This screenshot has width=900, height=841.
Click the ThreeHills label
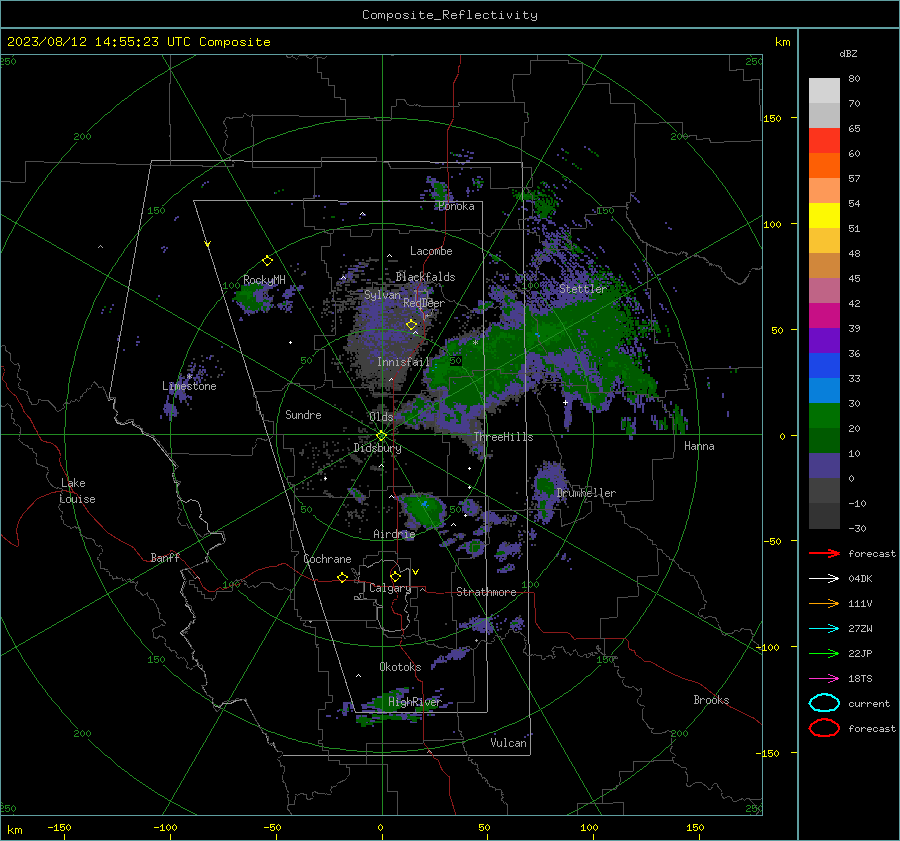point(503,437)
